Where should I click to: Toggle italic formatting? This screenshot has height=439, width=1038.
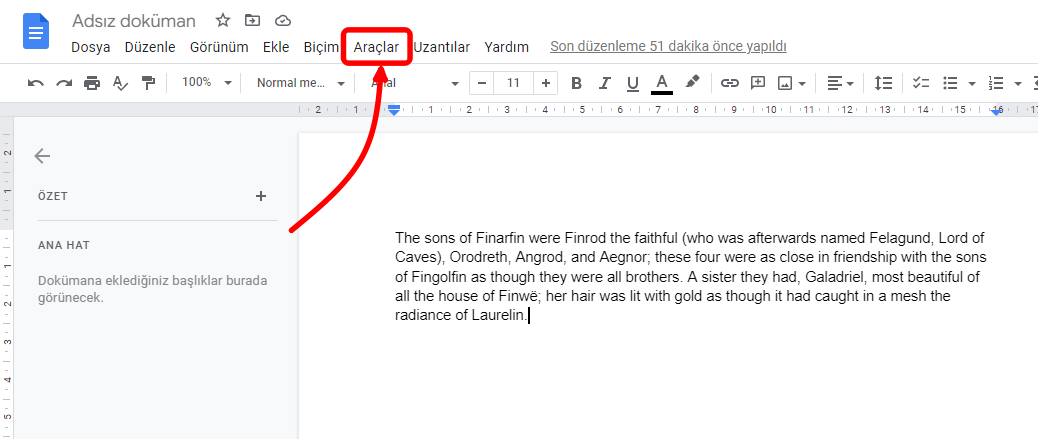tap(604, 83)
